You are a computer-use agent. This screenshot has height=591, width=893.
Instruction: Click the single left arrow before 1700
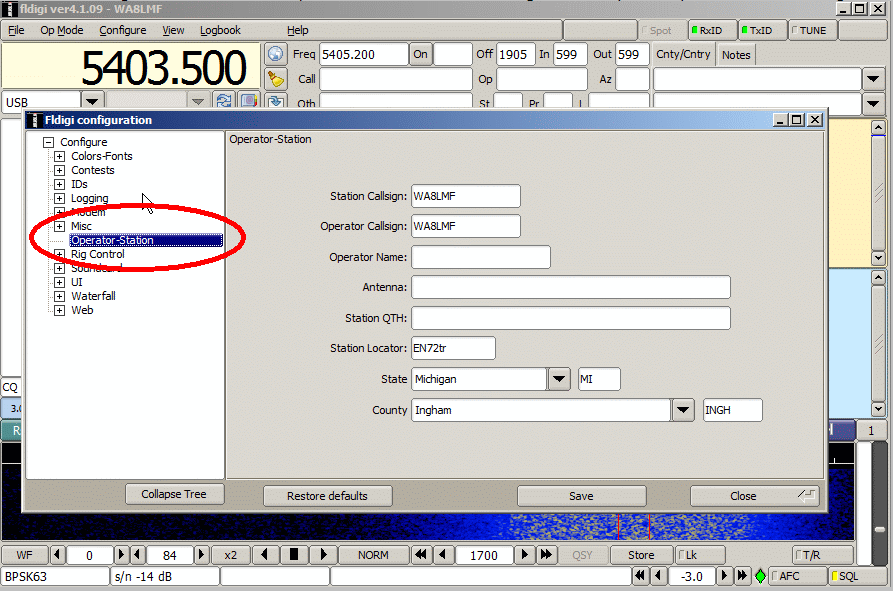444,555
